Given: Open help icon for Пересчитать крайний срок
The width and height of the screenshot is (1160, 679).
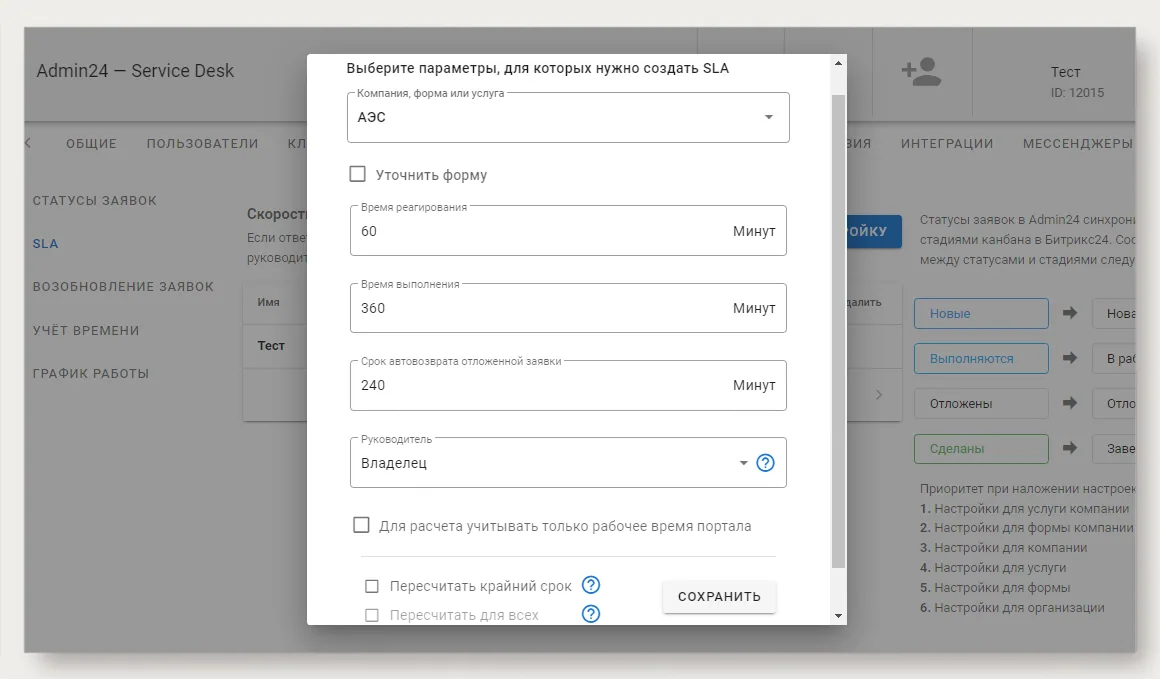Looking at the screenshot, I should (x=590, y=585).
